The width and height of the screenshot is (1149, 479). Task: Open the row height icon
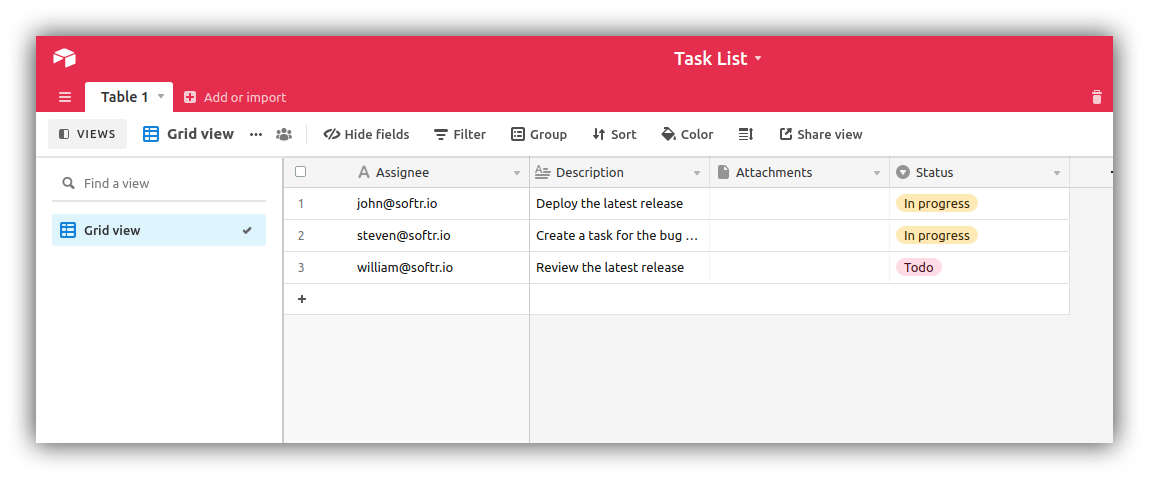(745, 134)
